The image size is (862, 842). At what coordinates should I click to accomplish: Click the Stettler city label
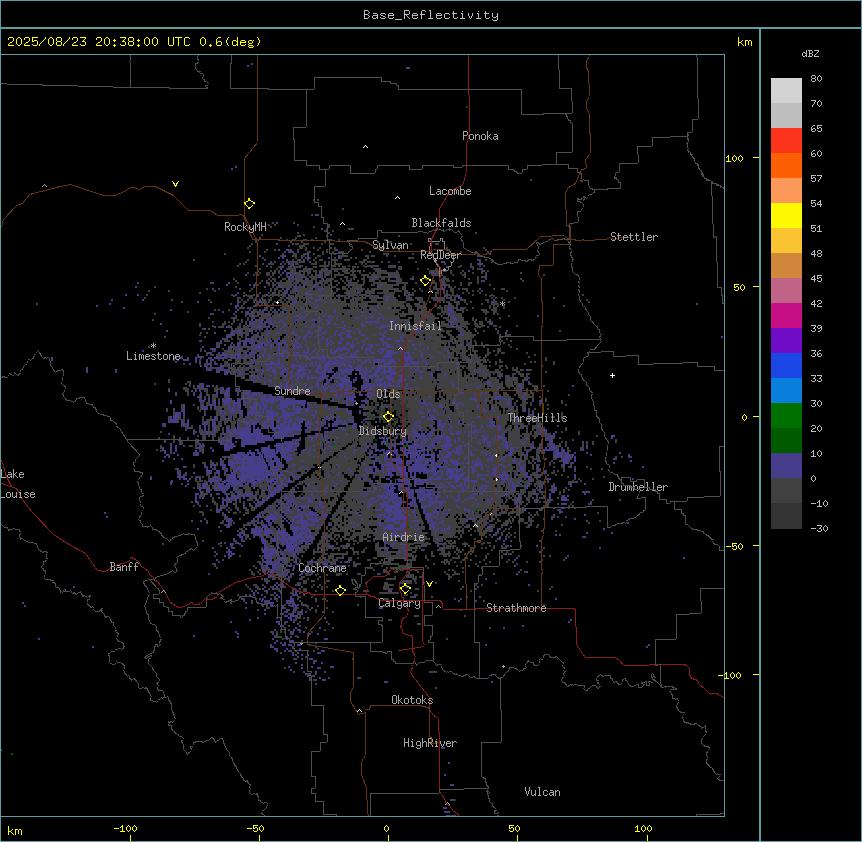pyautogui.click(x=634, y=237)
